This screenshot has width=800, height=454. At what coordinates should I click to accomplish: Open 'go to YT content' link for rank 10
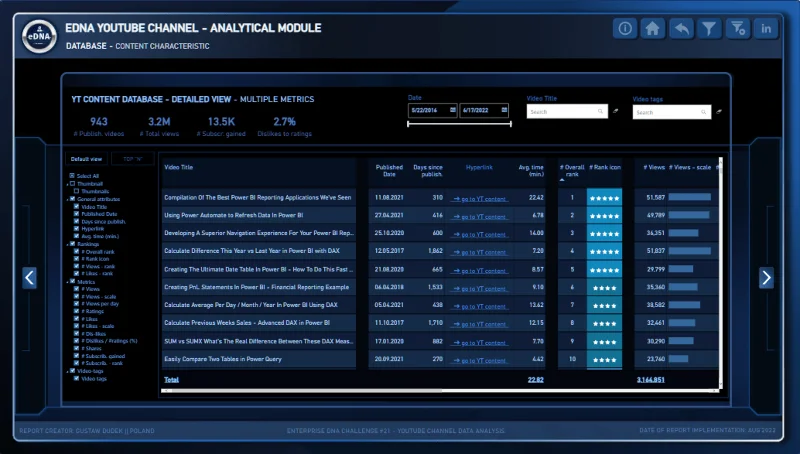coord(480,361)
